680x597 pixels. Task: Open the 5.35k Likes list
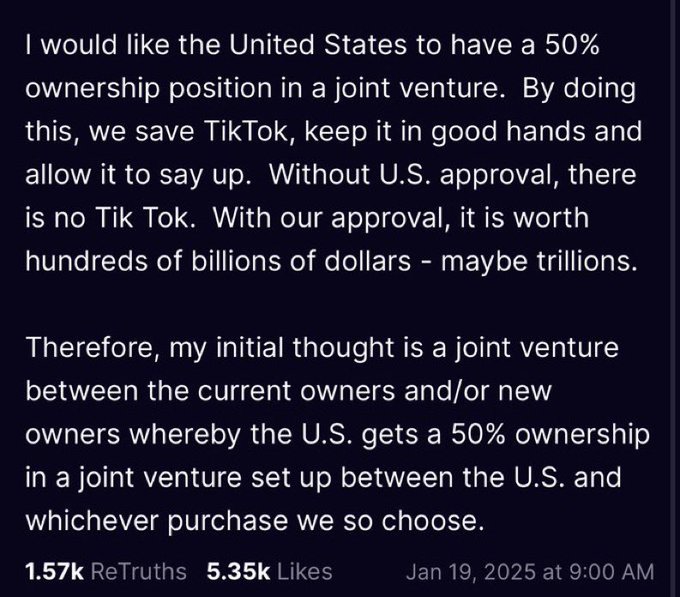click(269, 571)
